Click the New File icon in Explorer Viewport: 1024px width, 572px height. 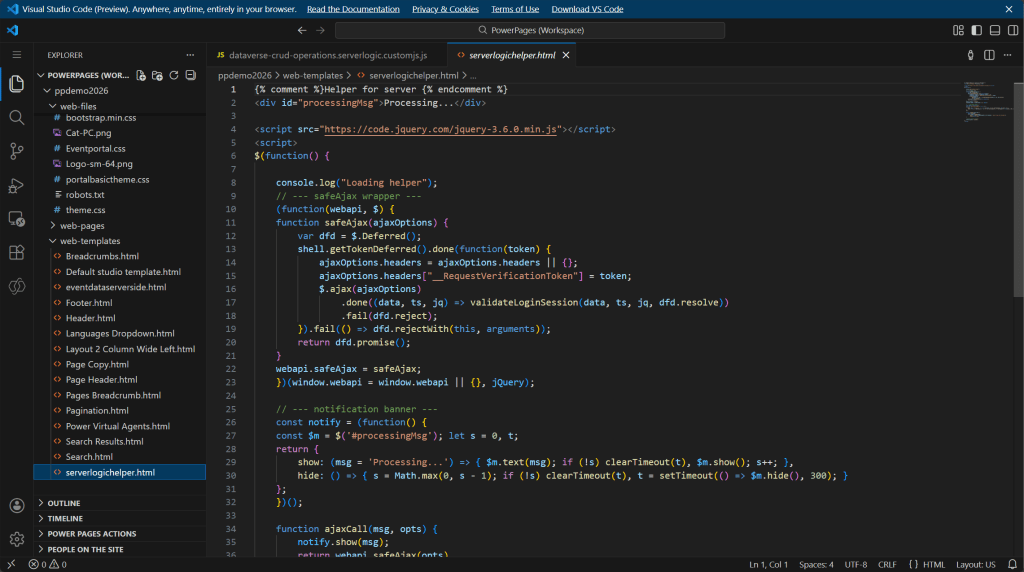point(141,75)
